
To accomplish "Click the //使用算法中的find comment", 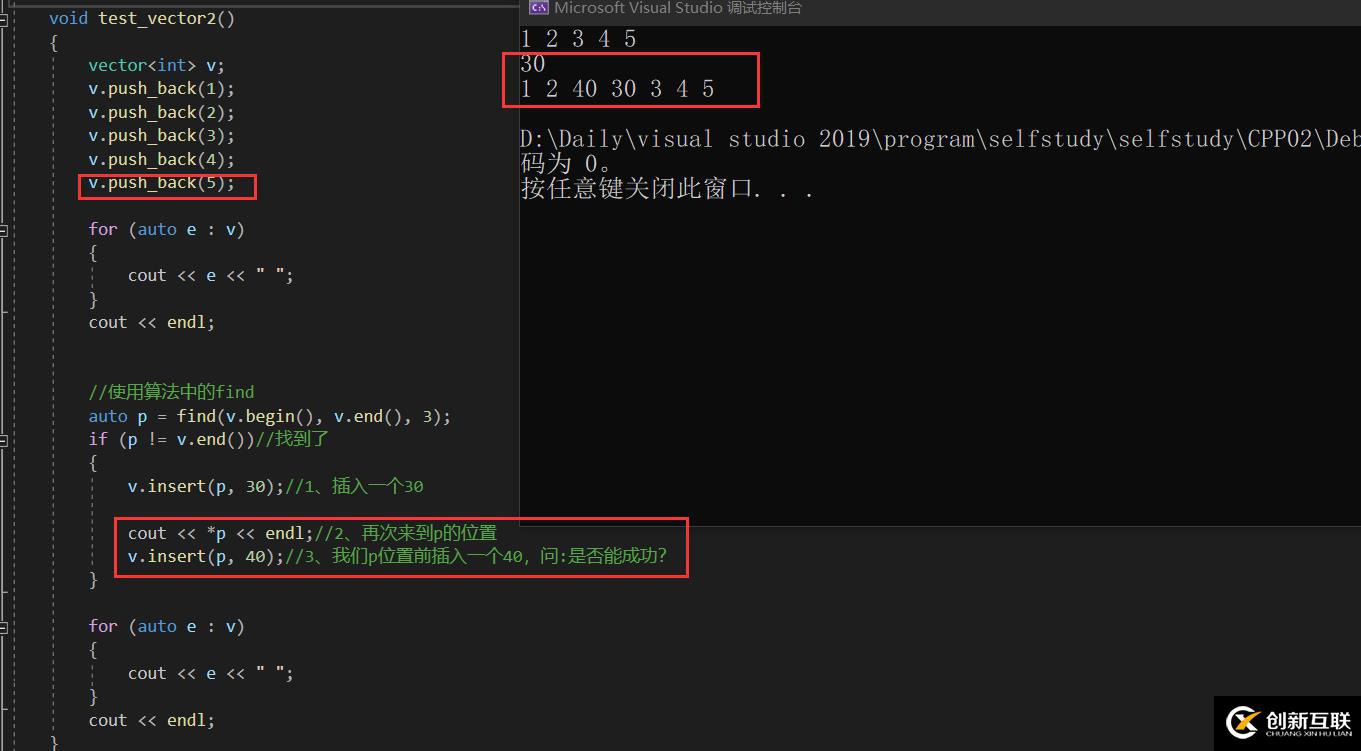I will tap(171, 392).
